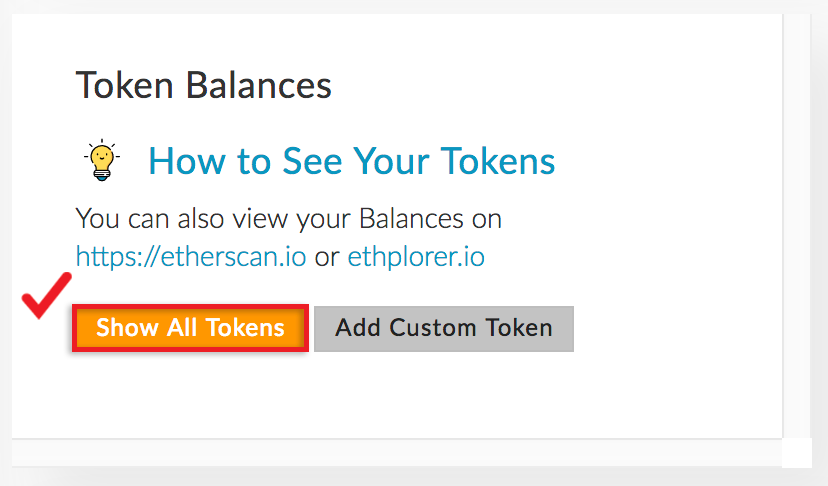Click the Token Balances heading
828x486 pixels.
pos(204,85)
